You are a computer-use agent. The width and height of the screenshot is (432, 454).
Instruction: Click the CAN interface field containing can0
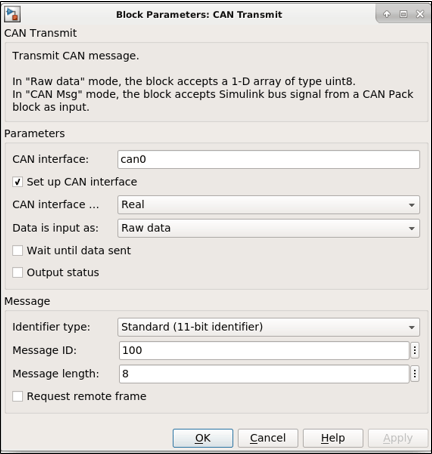click(x=268, y=159)
